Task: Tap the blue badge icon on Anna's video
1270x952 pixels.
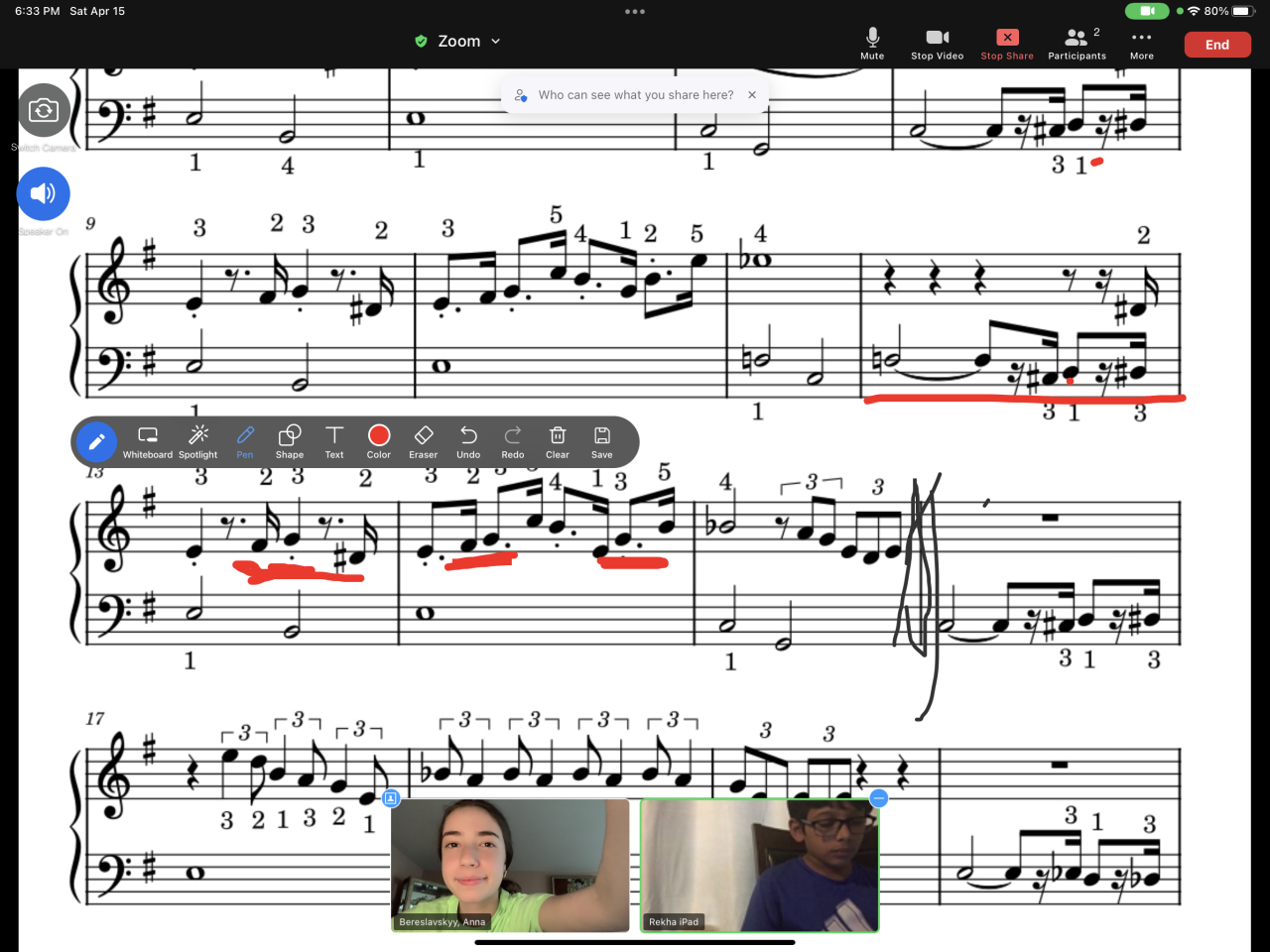Action: tap(391, 798)
